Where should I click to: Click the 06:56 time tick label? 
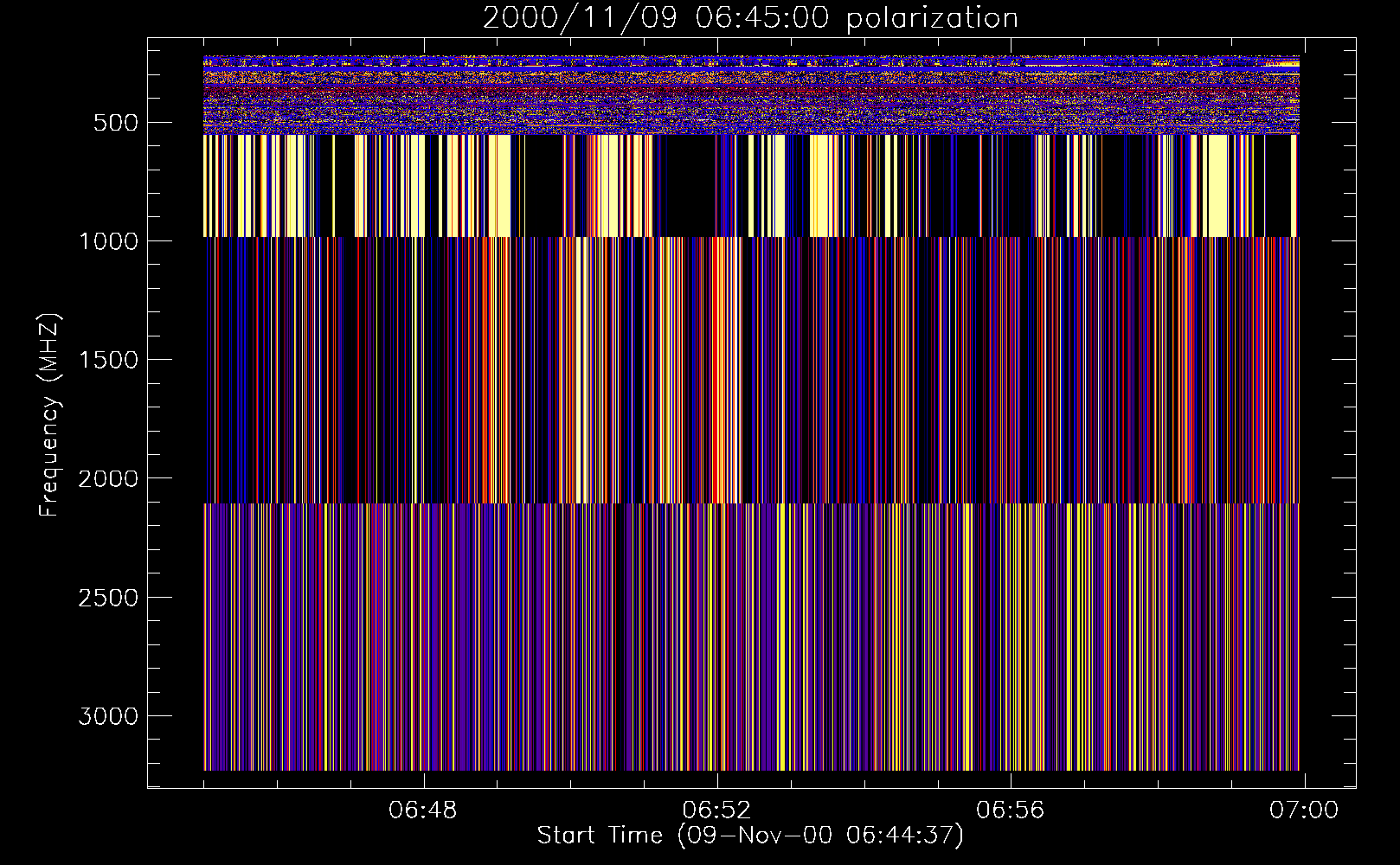coord(1011,811)
